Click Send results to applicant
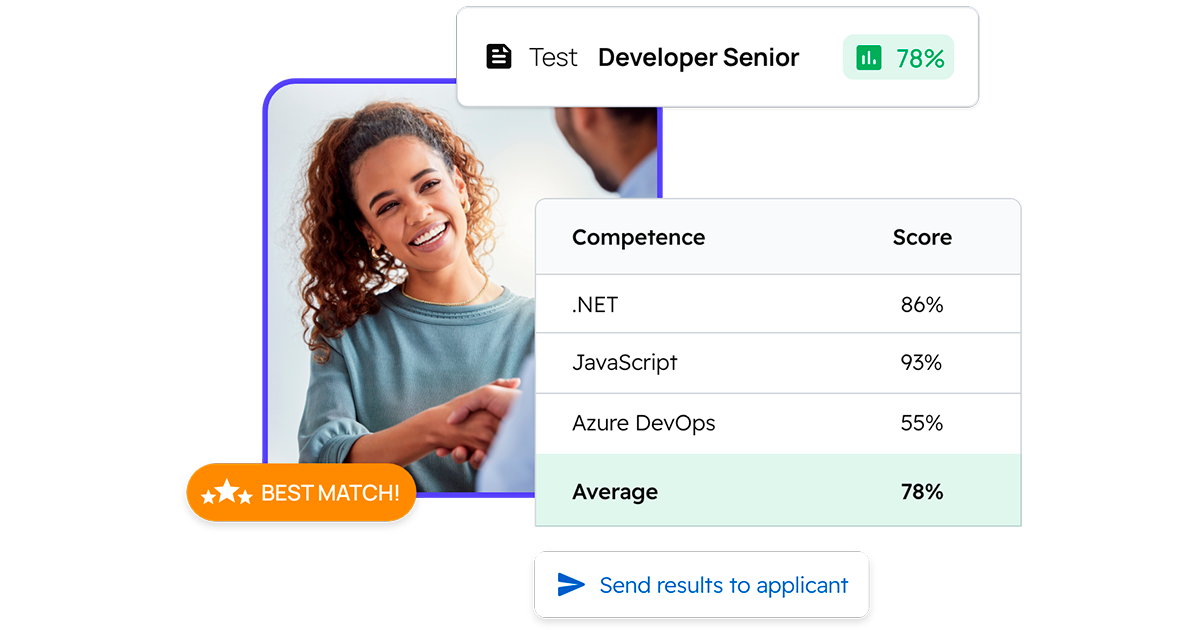The image size is (1200, 630). click(x=701, y=585)
